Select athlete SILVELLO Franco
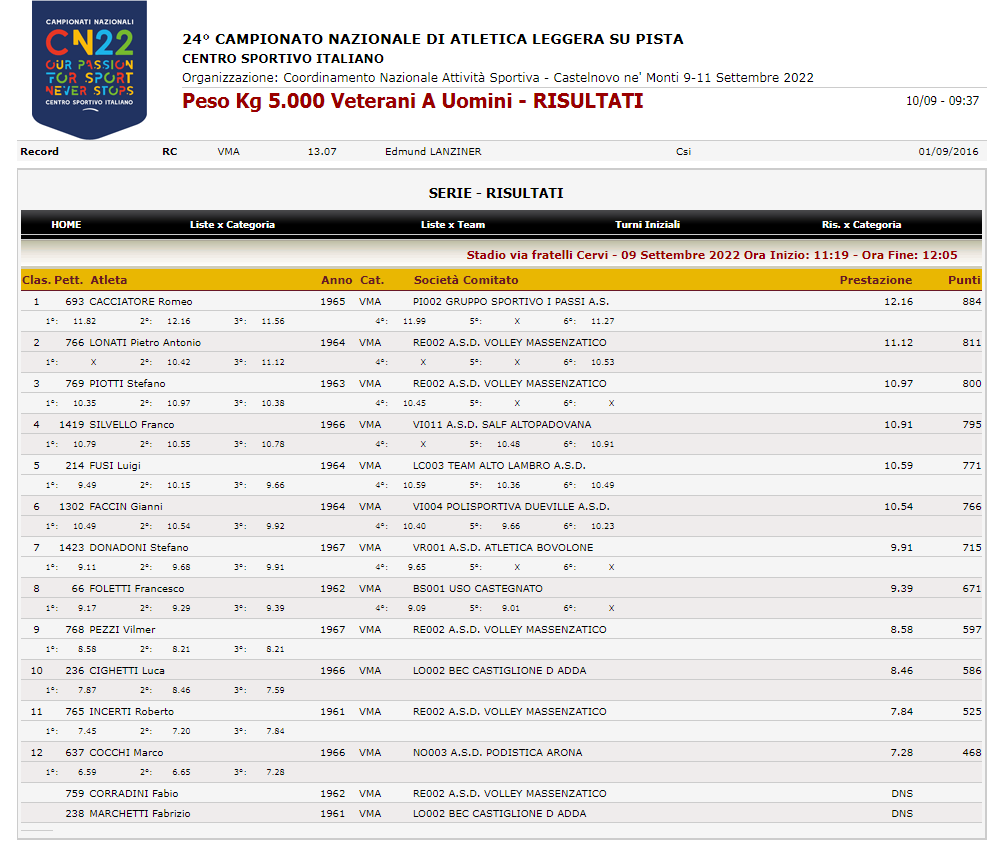 [132, 425]
